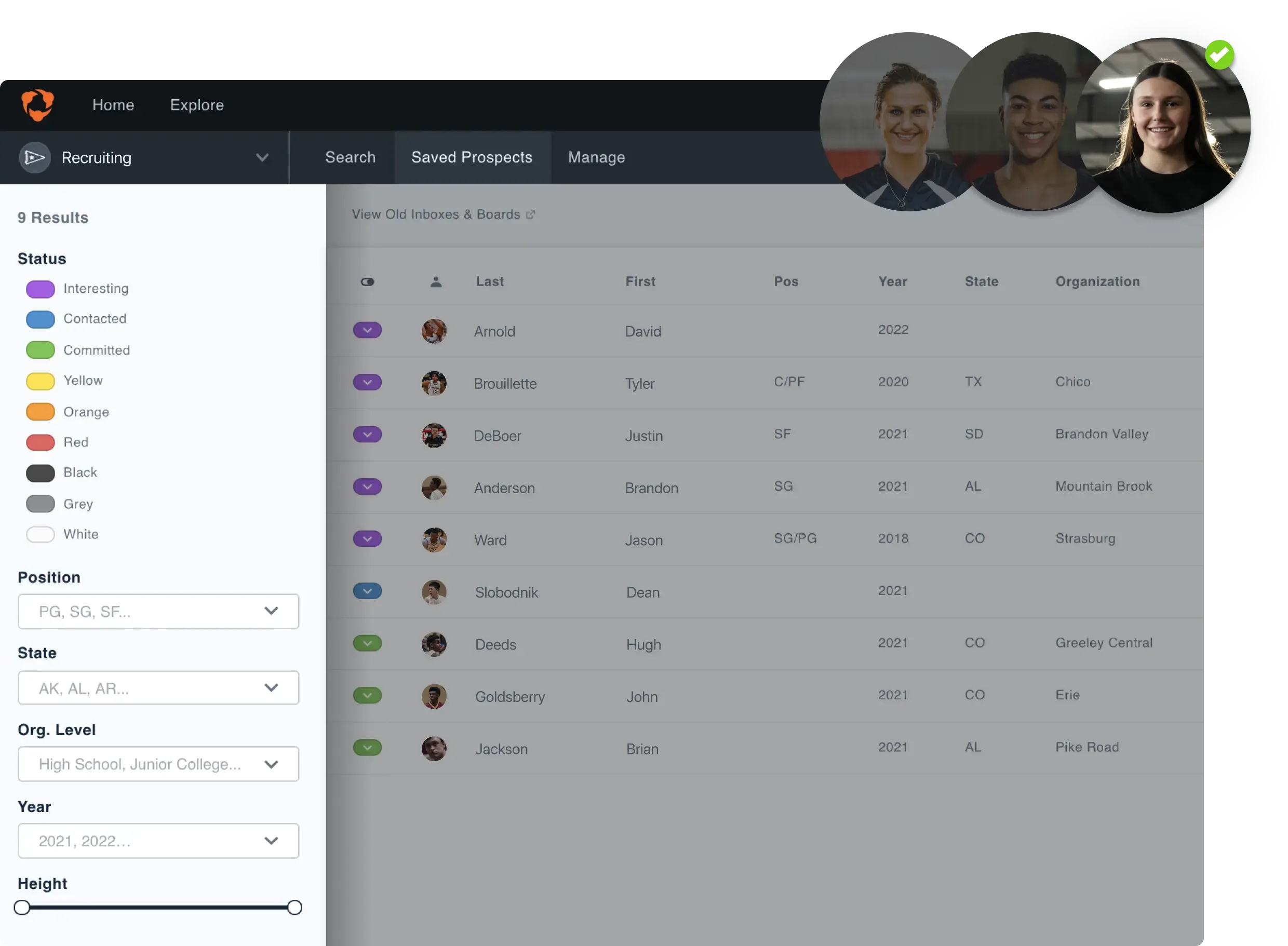Click the person column header icon
This screenshot has width=1288, height=946.
[x=436, y=282]
